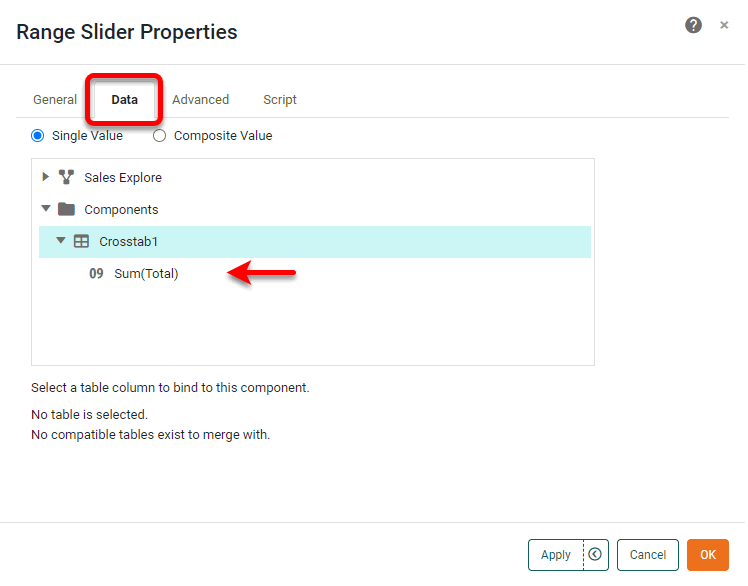Collapse the Crosstab1 tree node
The image size is (748, 586).
point(61,241)
